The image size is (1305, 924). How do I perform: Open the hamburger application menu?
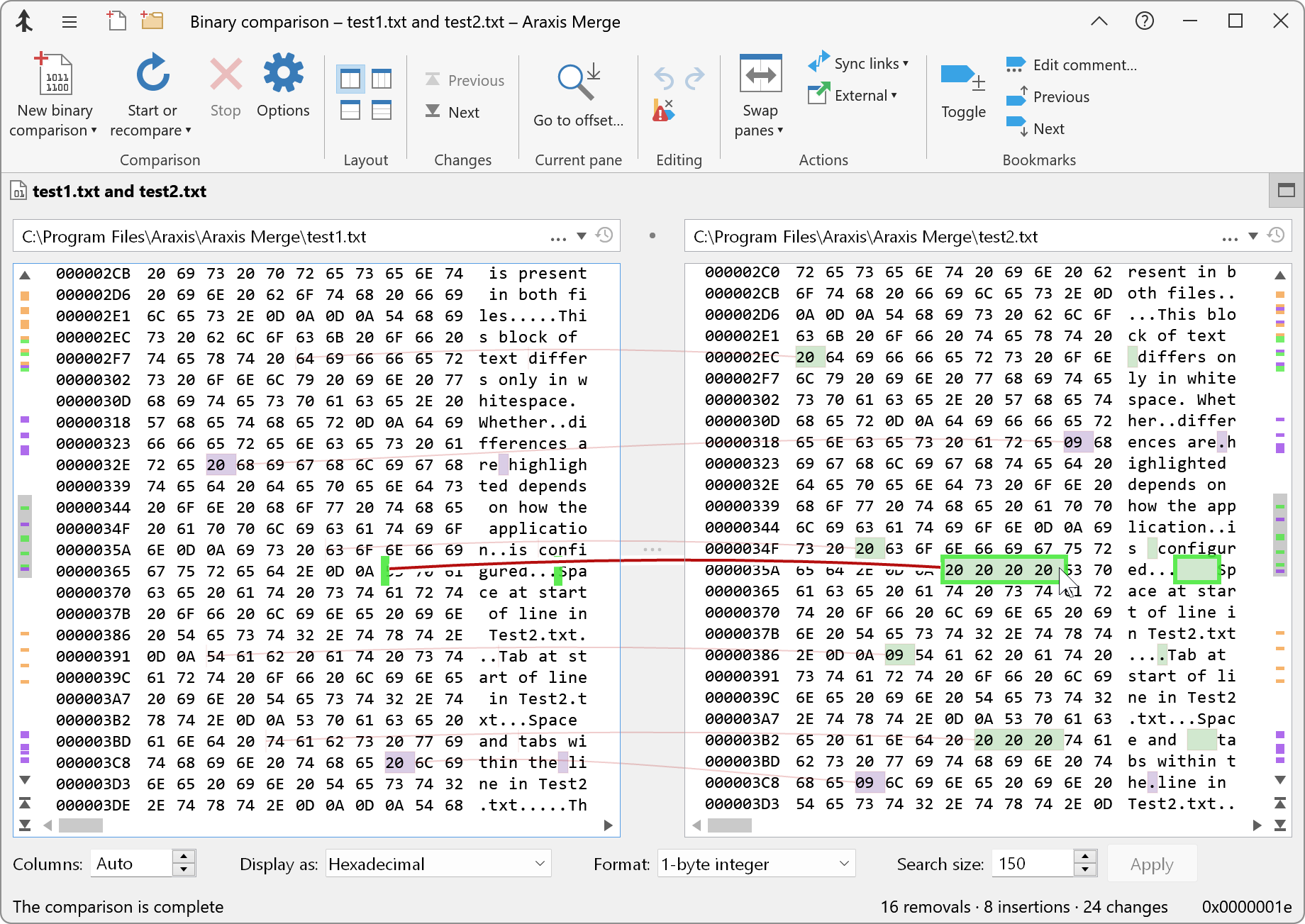(x=69, y=21)
